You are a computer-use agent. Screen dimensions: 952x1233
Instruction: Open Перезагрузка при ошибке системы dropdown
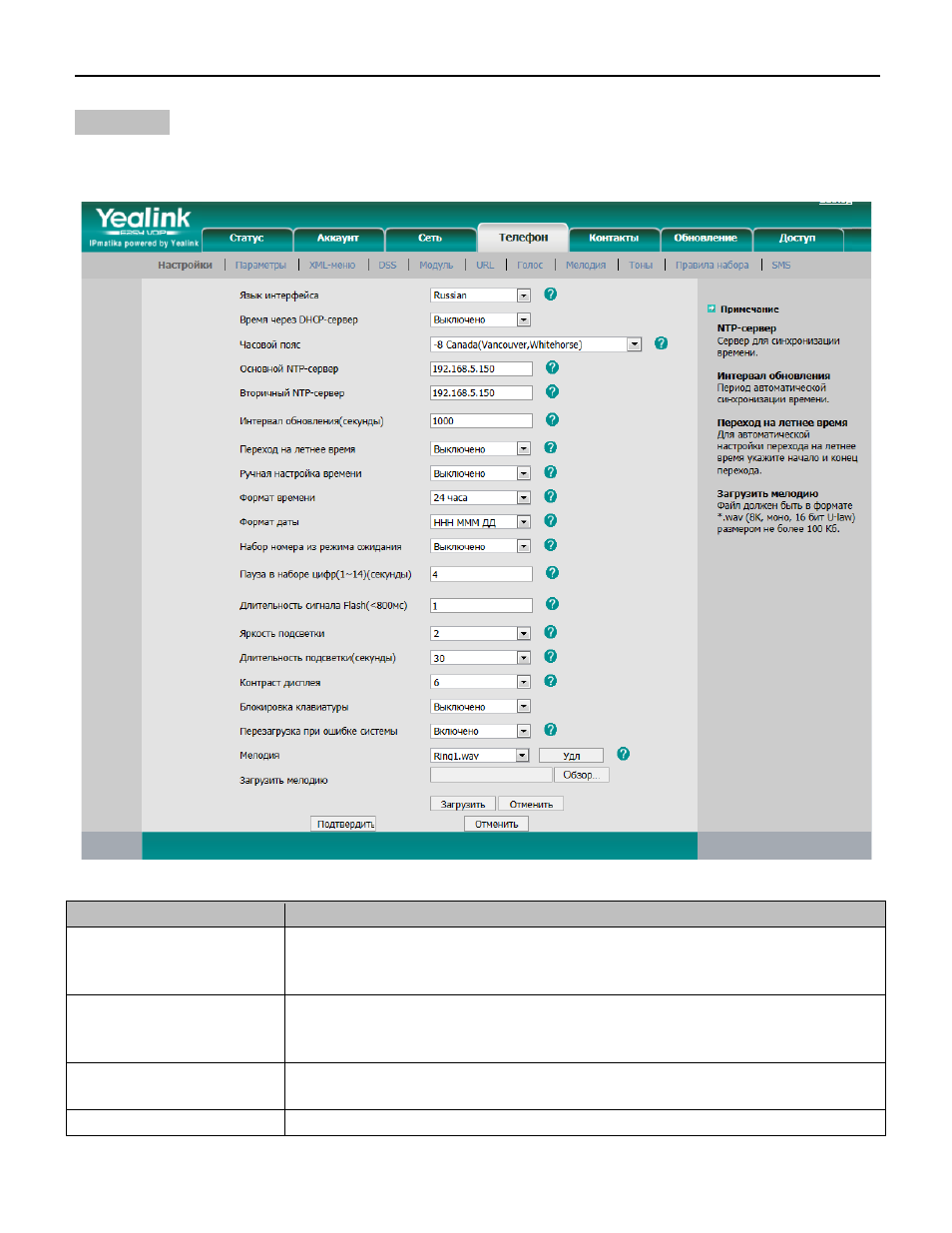480,731
